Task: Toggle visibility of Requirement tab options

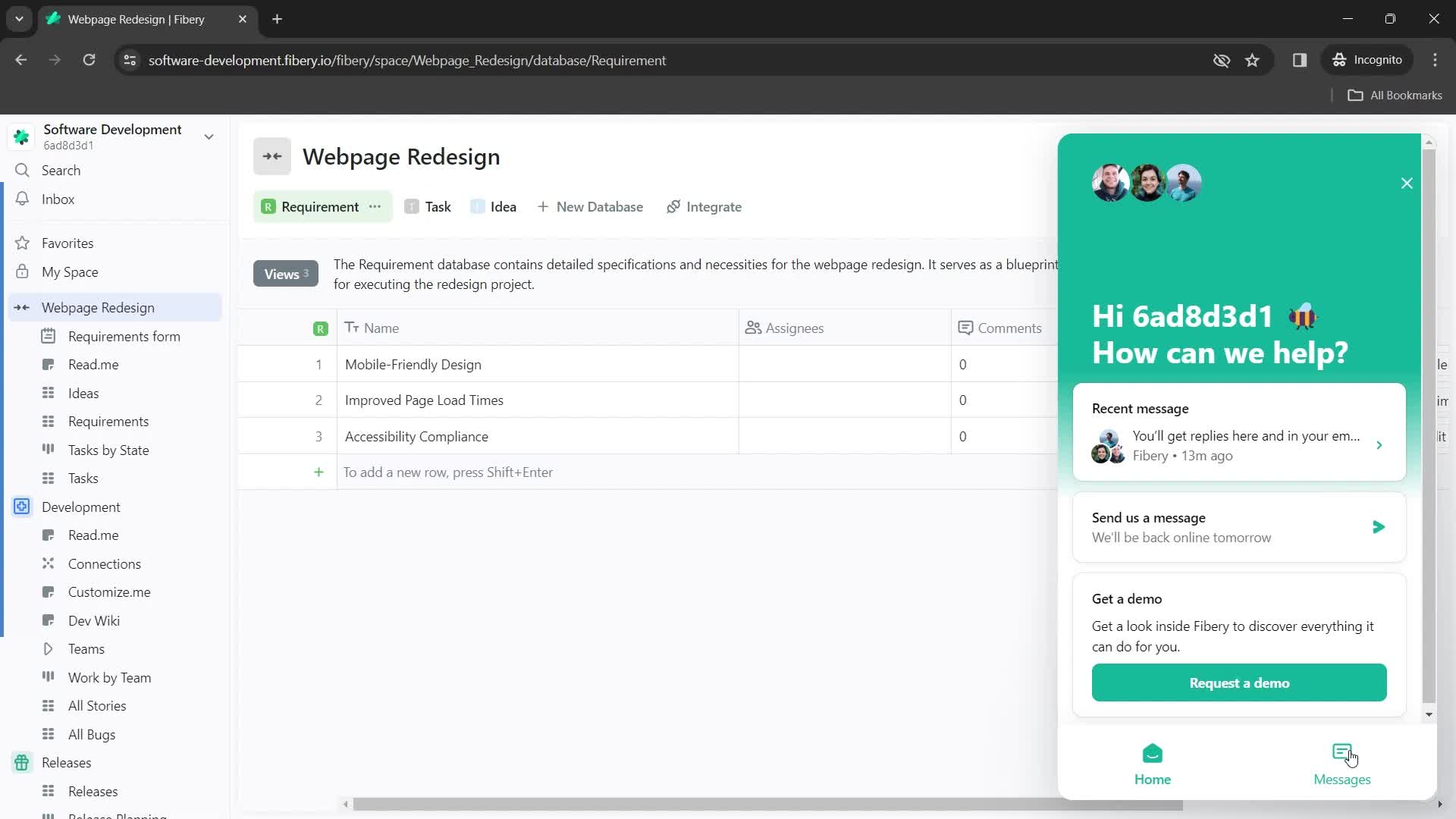Action: coord(376,206)
